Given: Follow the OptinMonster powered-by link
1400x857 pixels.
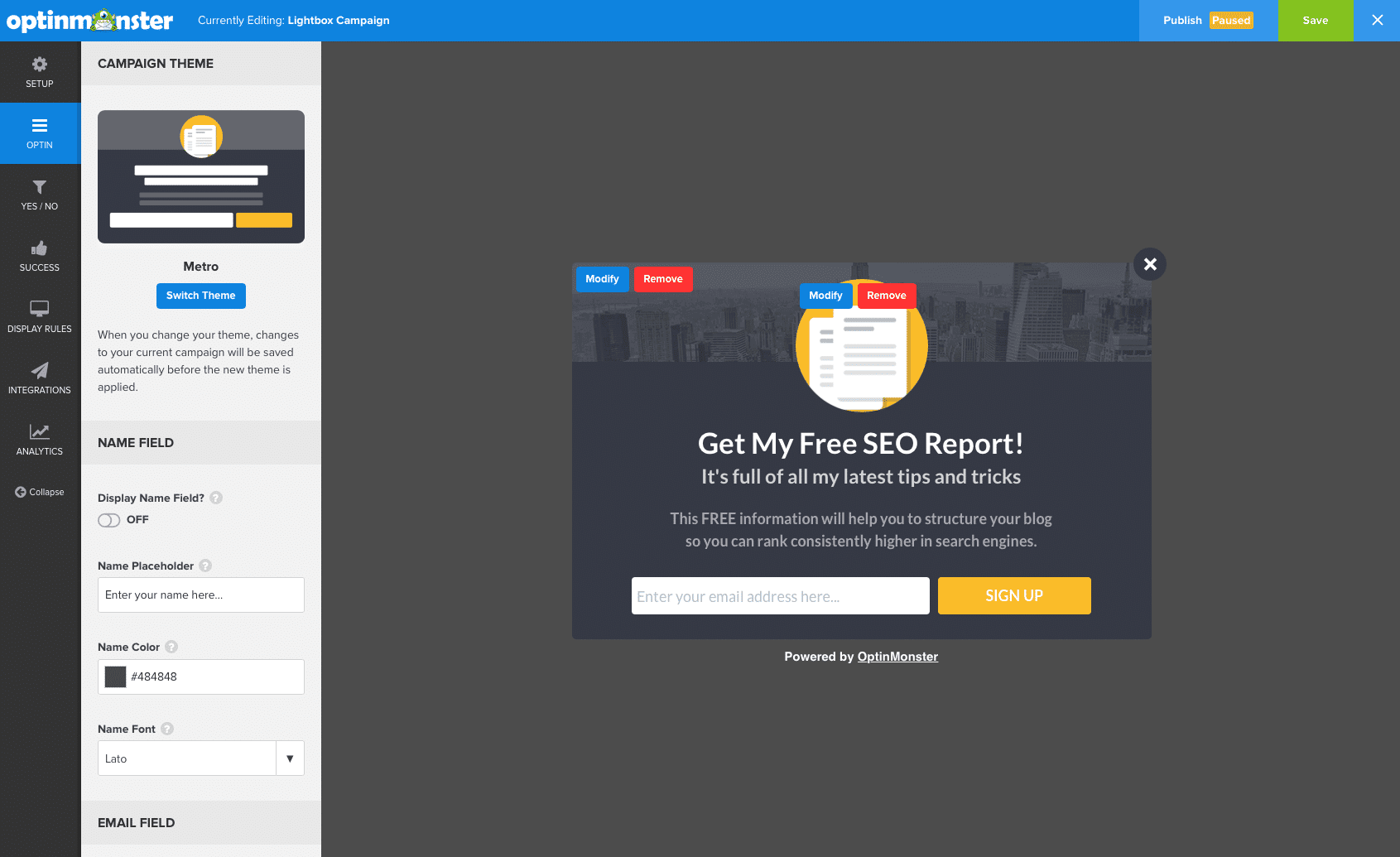Looking at the screenshot, I should tap(897, 657).
